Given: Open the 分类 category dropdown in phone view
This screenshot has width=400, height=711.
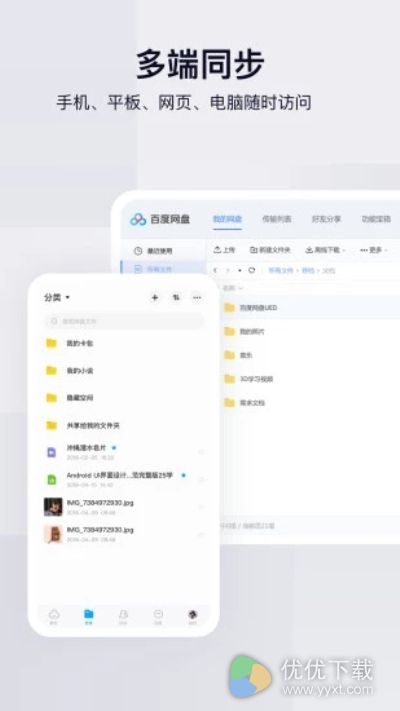Looking at the screenshot, I should [57, 297].
